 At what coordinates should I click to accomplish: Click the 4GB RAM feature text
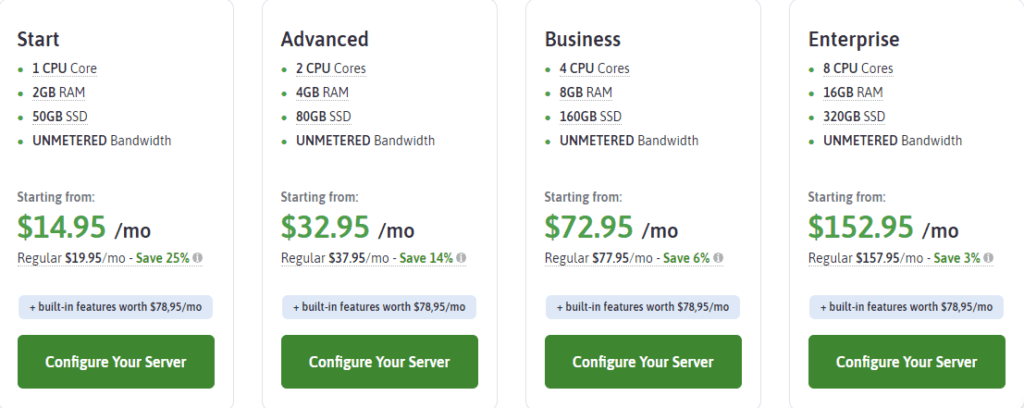[323, 93]
